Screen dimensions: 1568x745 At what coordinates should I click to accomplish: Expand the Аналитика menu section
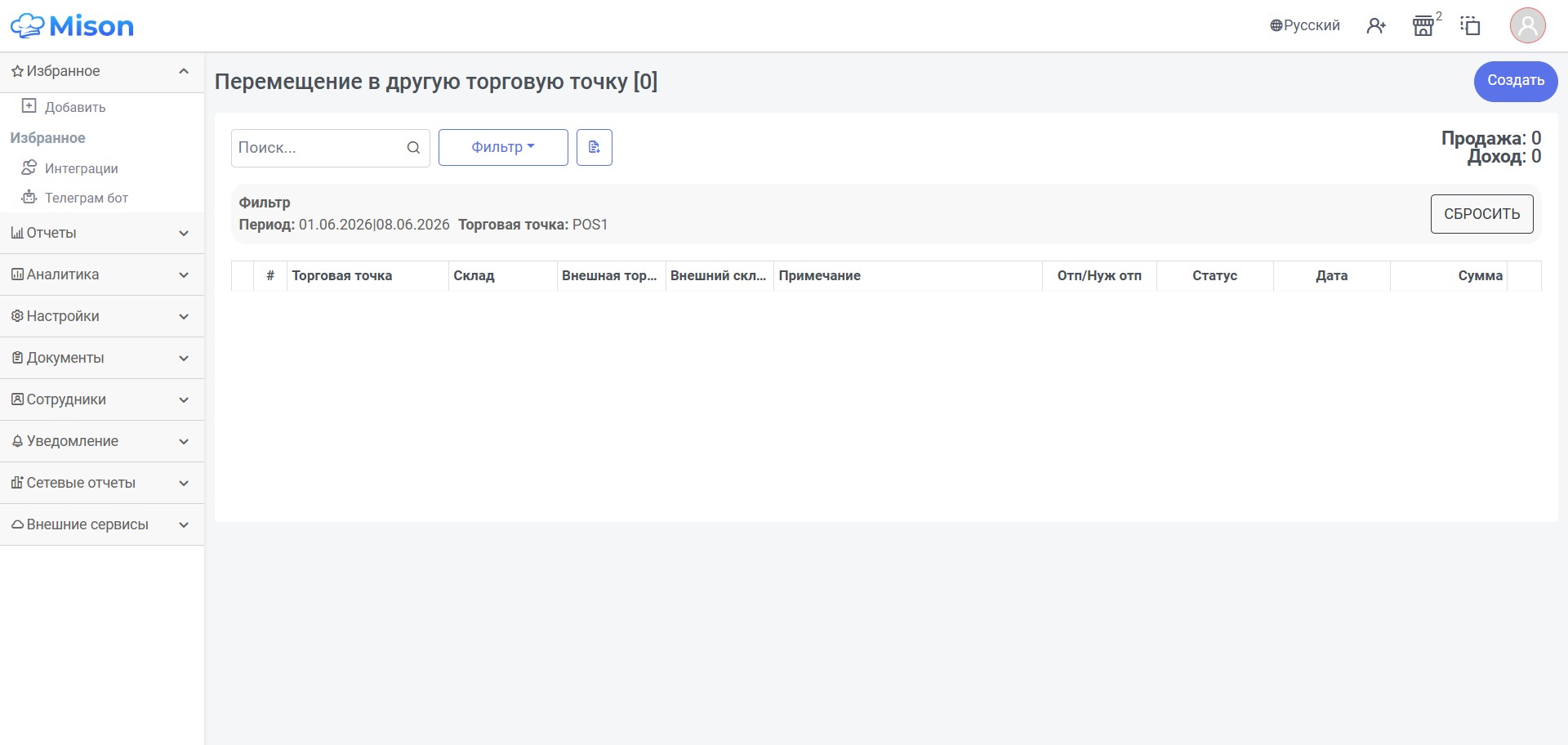coord(102,274)
